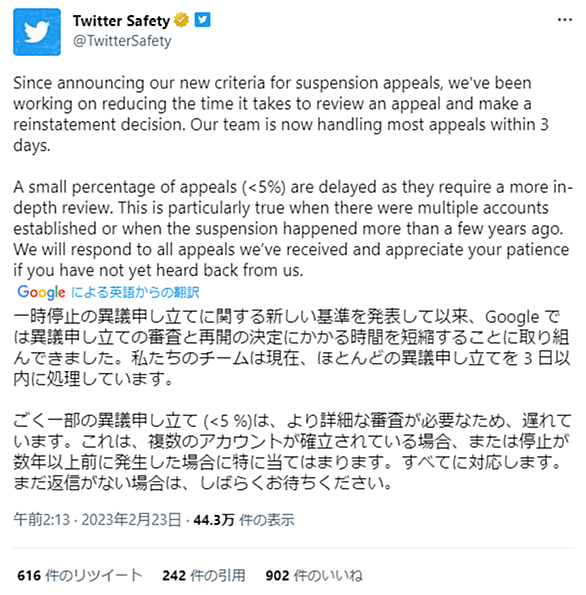Click the 2023年2月23日 date
Viewport: 586px width, 595px height.
point(131,520)
